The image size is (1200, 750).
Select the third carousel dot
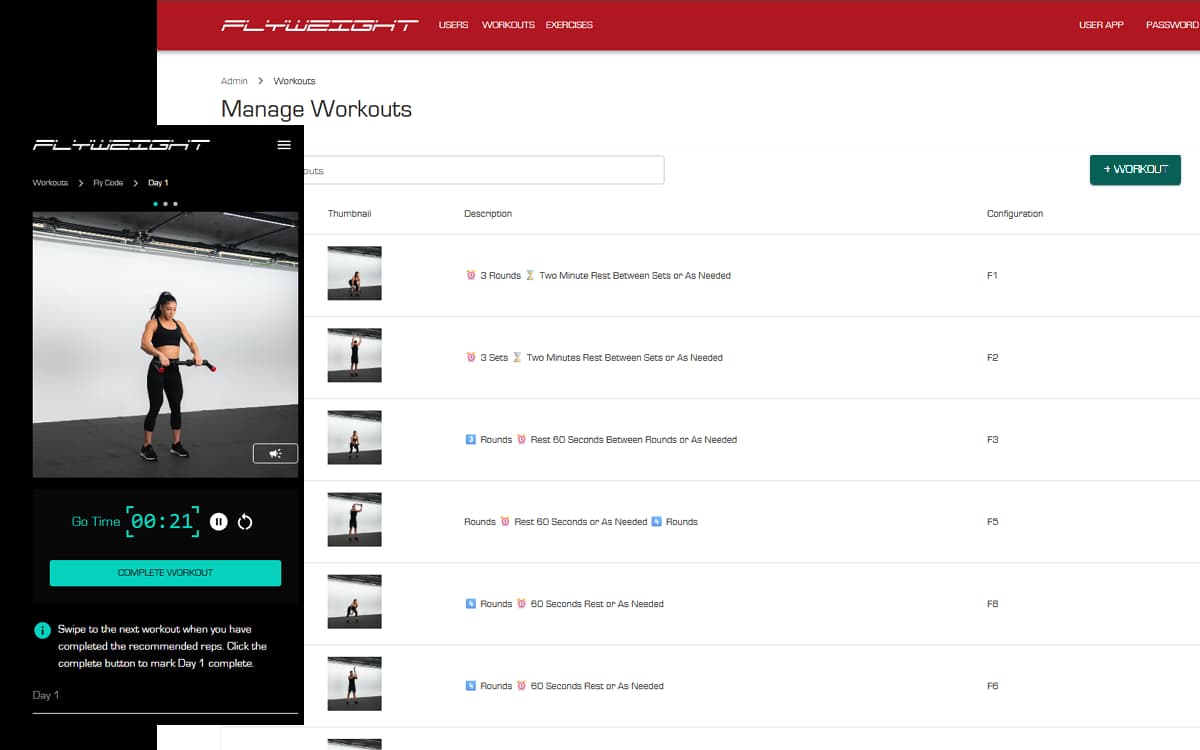[x=176, y=204]
